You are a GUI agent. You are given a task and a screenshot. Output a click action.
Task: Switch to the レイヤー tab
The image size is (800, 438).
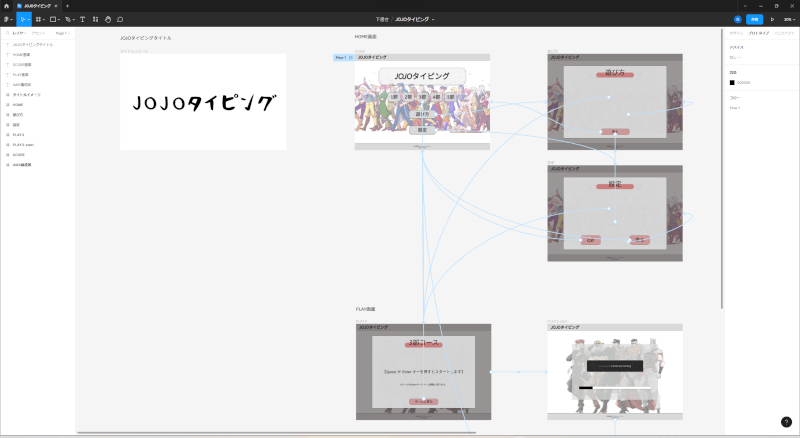18,33
